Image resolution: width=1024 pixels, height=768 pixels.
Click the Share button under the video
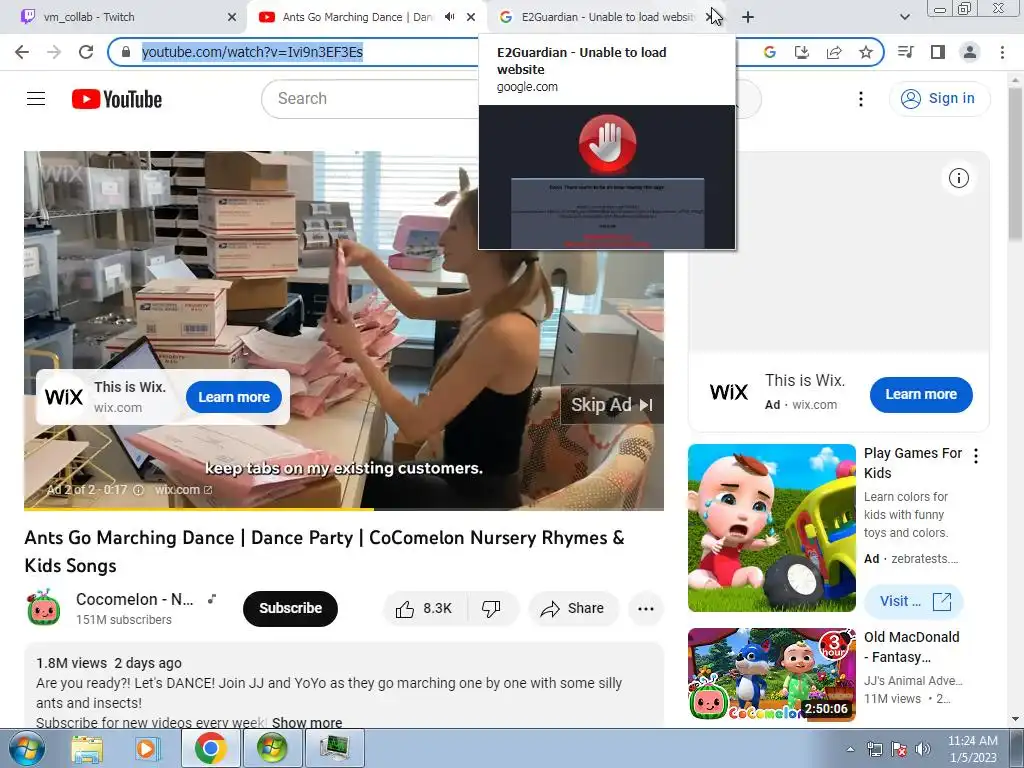click(573, 609)
